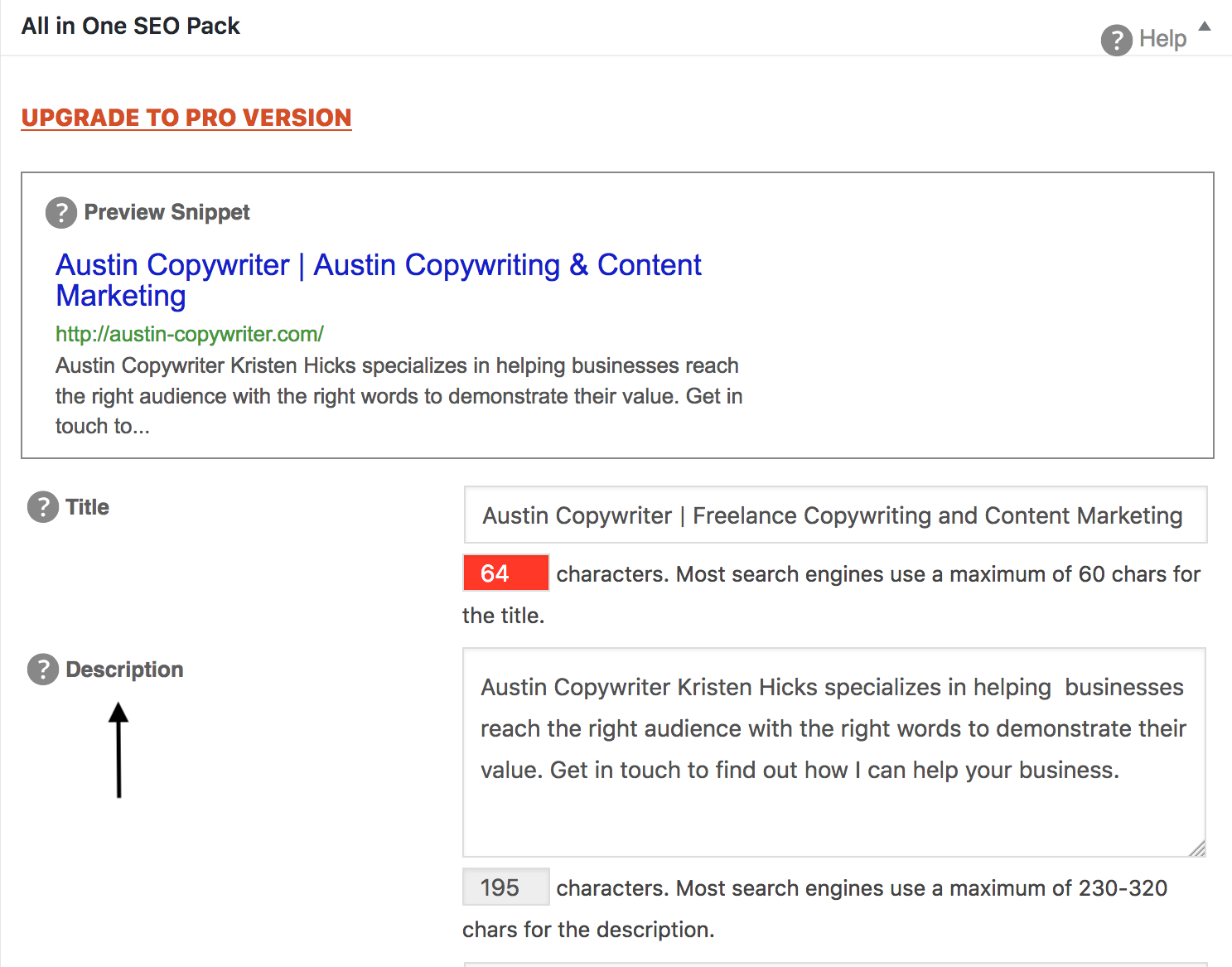This screenshot has width=1232, height=967.
Task: Click the red 64 character counter
Action: [505, 573]
